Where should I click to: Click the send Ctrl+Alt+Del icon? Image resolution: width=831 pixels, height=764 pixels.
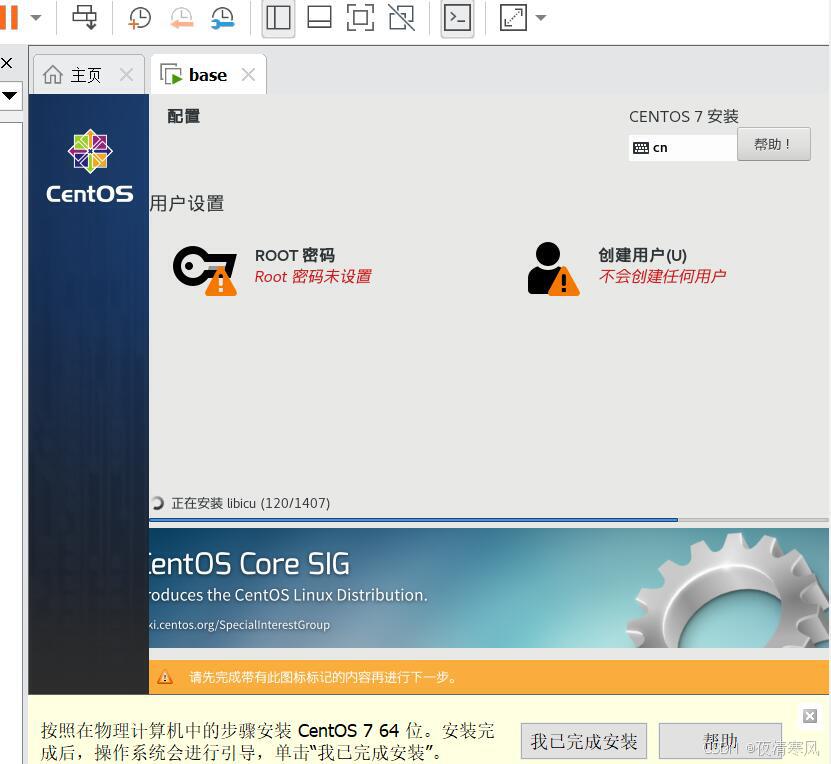coord(84,17)
